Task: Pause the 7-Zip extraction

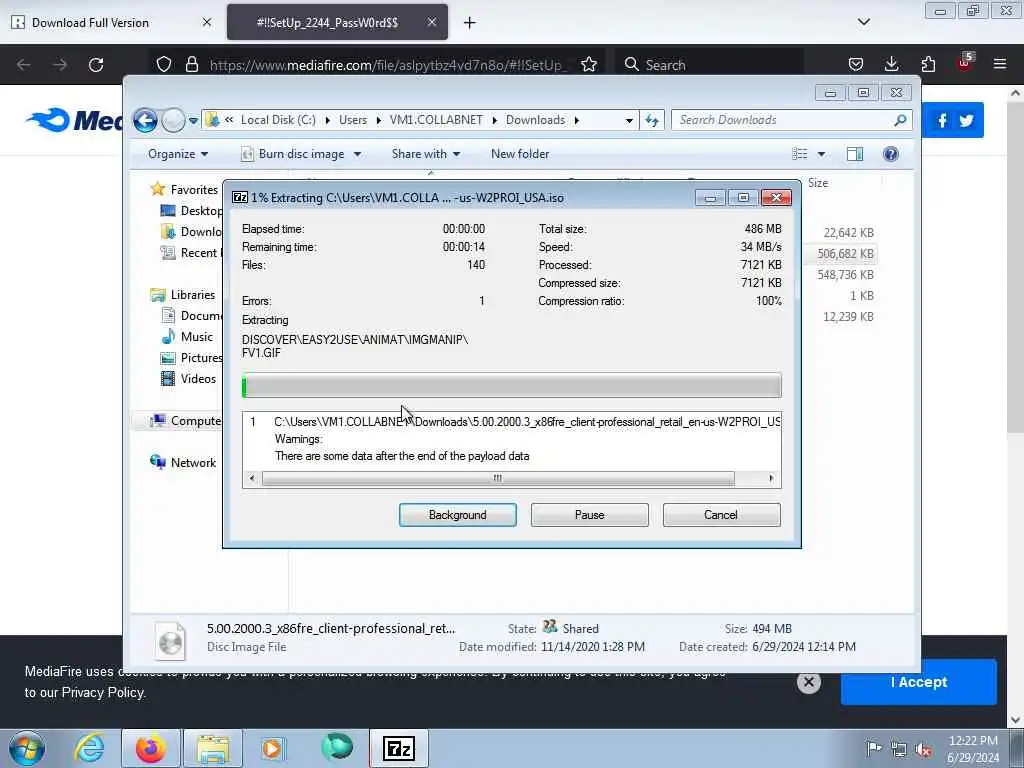Action: (x=589, y=515)
